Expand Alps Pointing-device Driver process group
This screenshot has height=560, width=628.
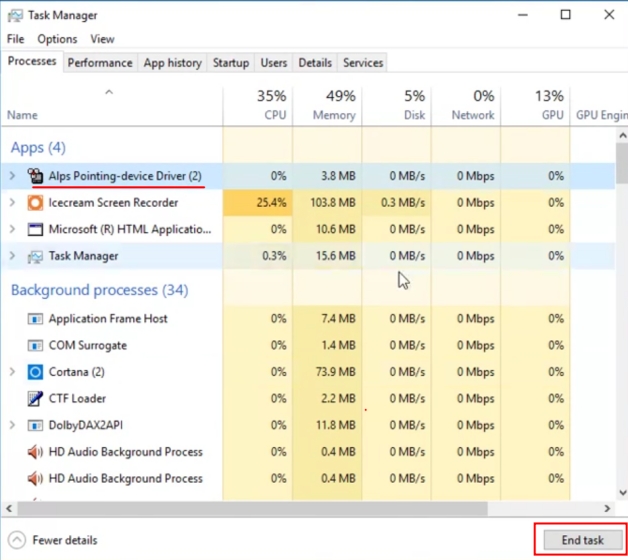pyautogui.click(x=12, y=176)
